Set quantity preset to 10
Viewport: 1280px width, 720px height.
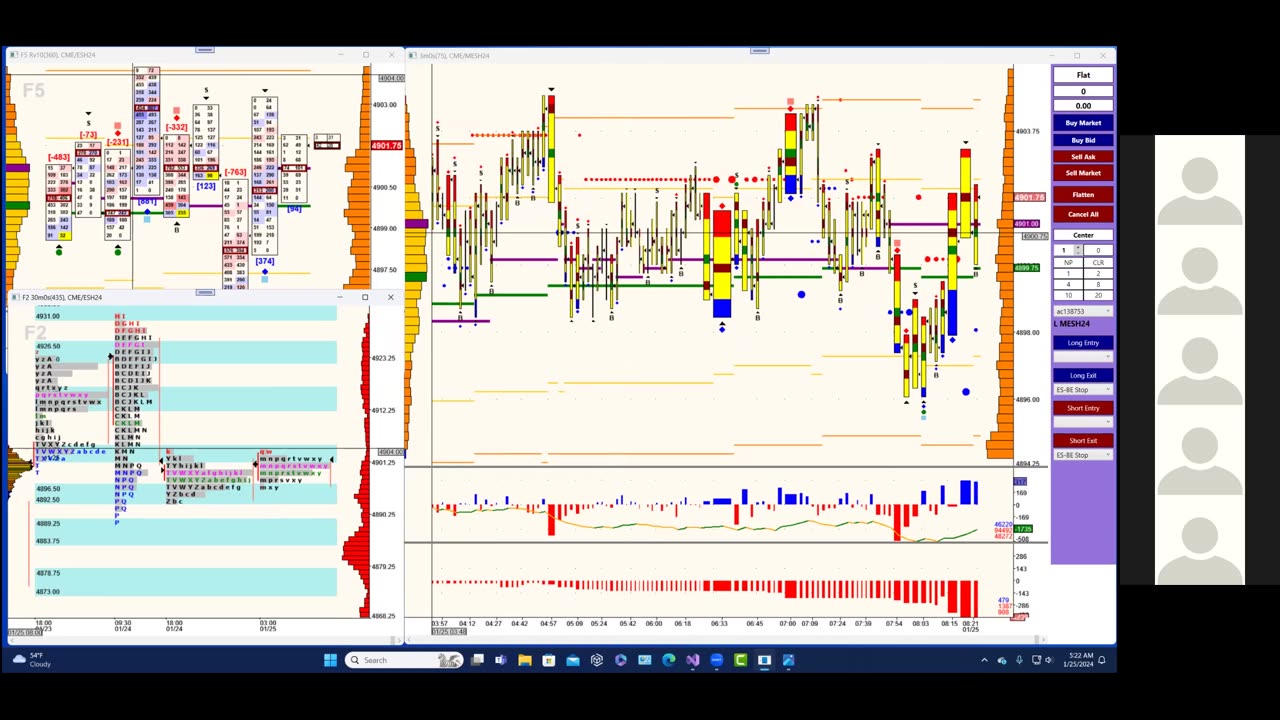[1068, 295]
